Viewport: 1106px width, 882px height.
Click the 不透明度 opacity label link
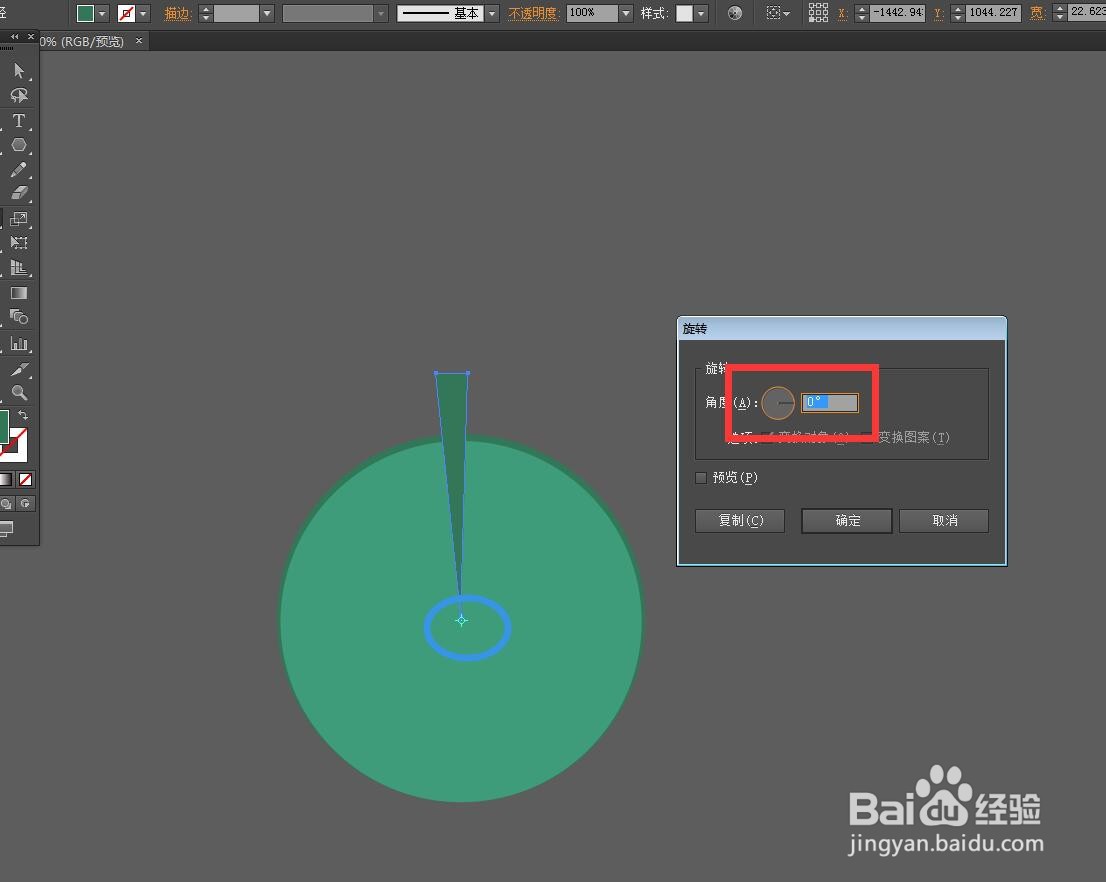coord(533,13)
